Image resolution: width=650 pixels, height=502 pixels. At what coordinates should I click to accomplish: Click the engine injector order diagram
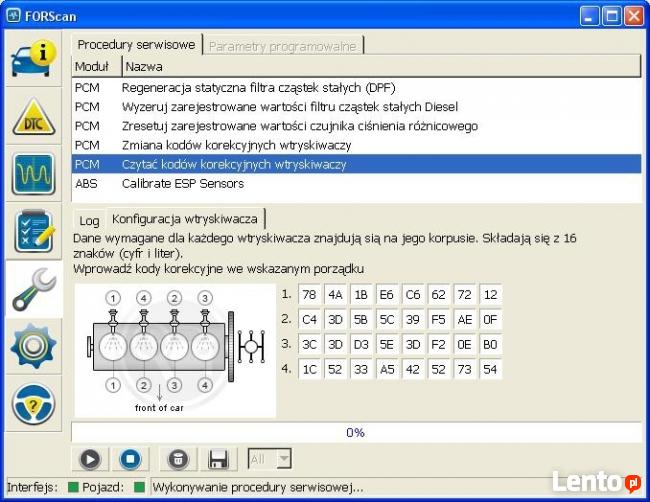(x=175, y=351)
